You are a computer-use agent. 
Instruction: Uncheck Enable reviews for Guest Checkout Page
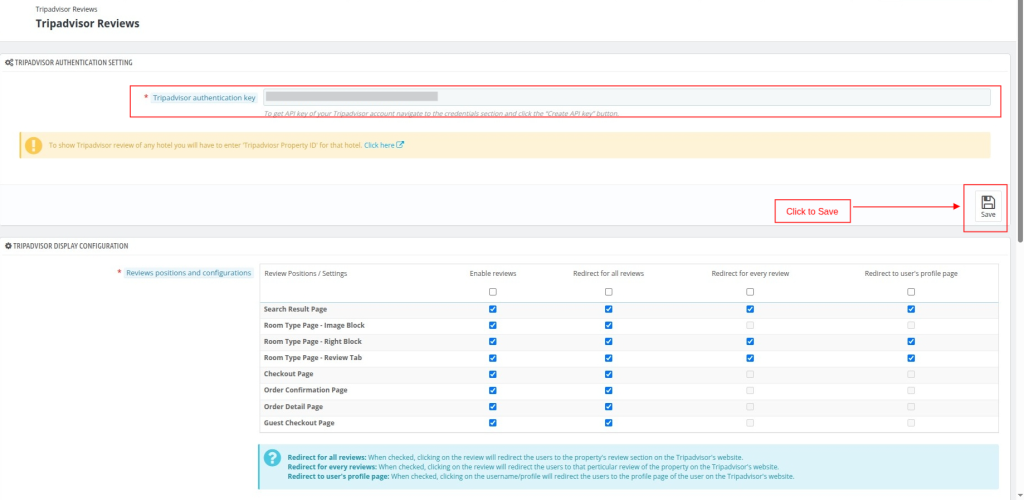pyautogui.click(x=492, y=423)
